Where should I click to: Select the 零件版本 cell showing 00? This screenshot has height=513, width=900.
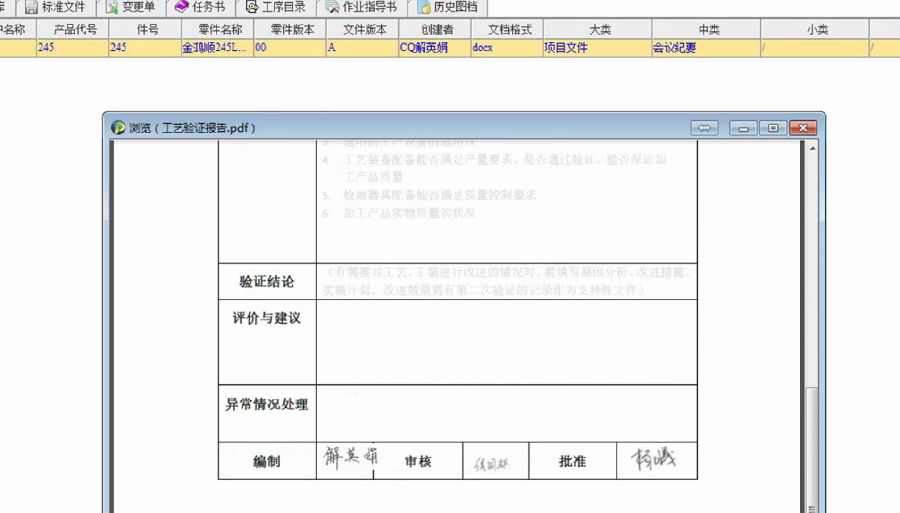pyautogui.click(x=290, y=48)
